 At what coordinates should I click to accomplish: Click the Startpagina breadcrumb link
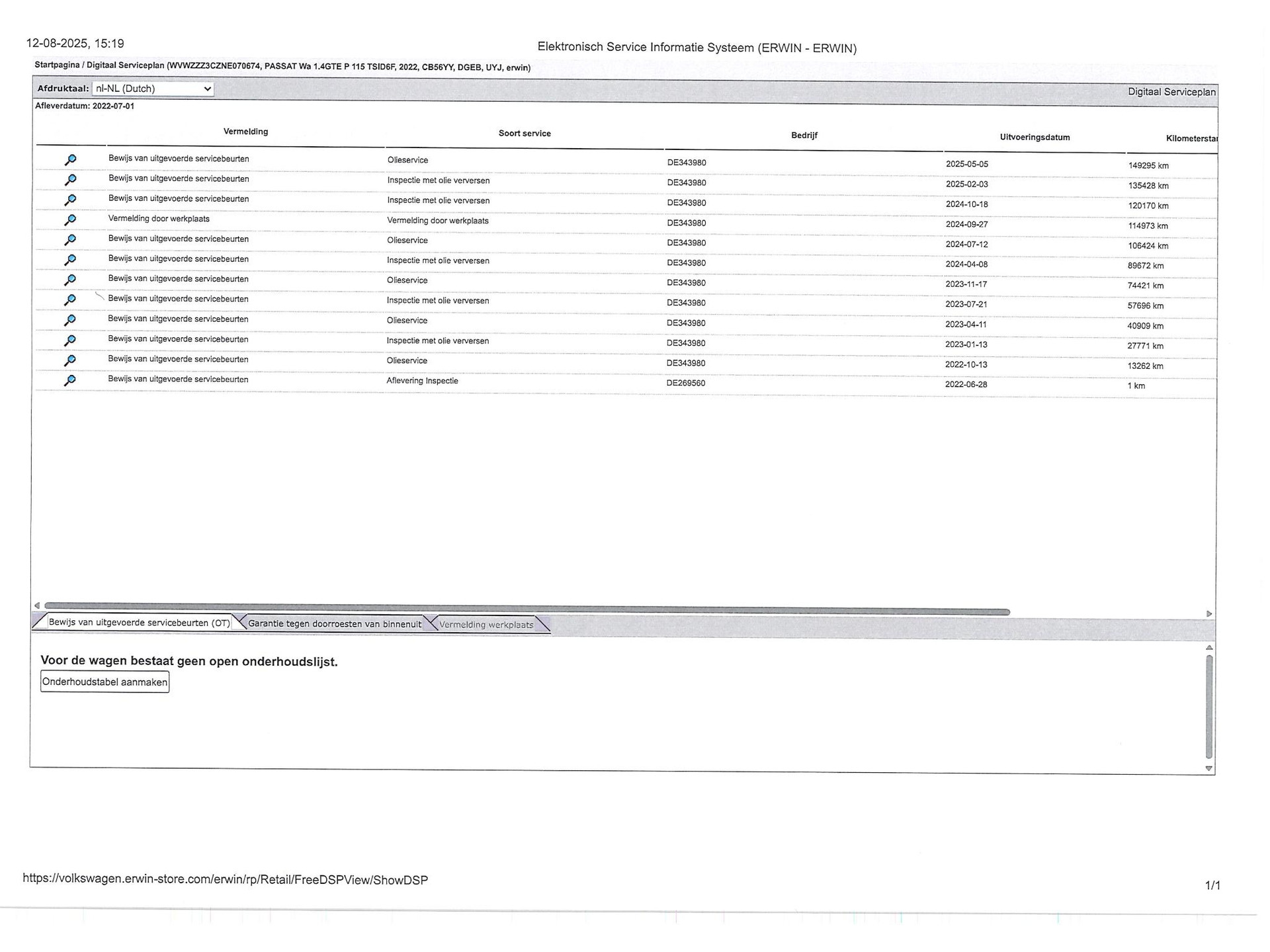click(x=57, y=65)
